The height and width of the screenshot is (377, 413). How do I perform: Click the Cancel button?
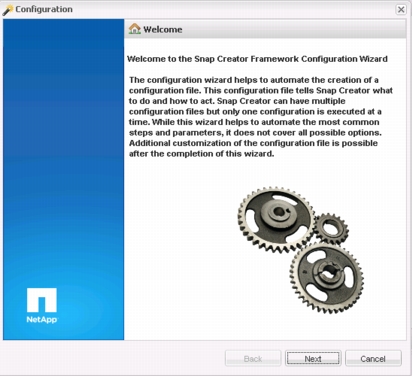point(373,359)
